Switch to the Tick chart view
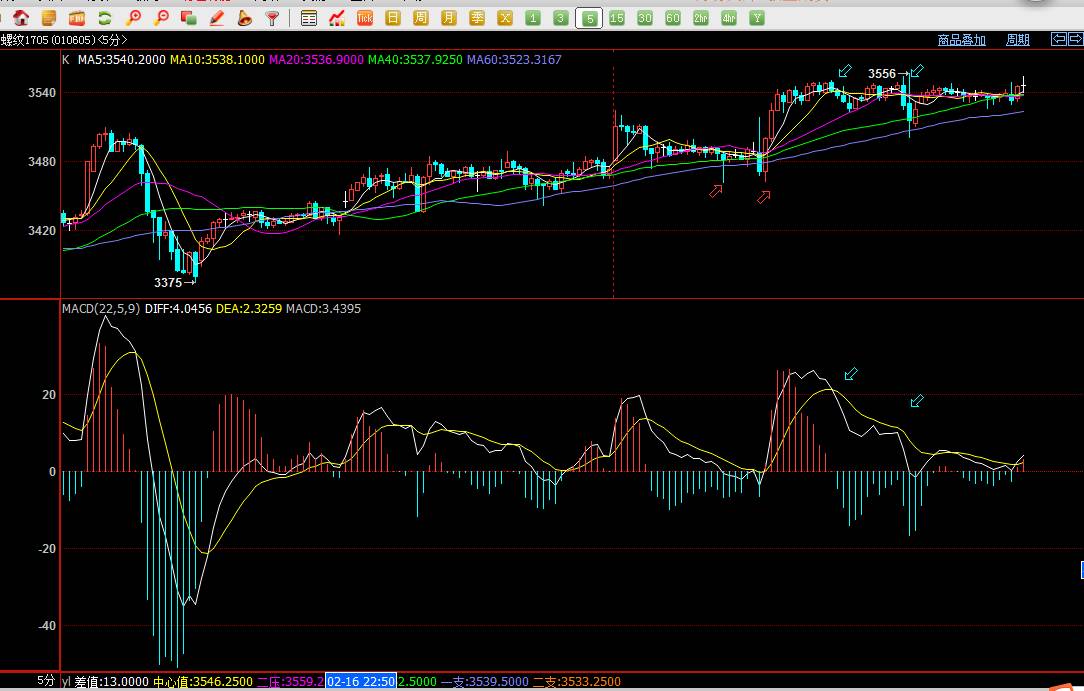The image size is (1084, 691). [365, 18]
